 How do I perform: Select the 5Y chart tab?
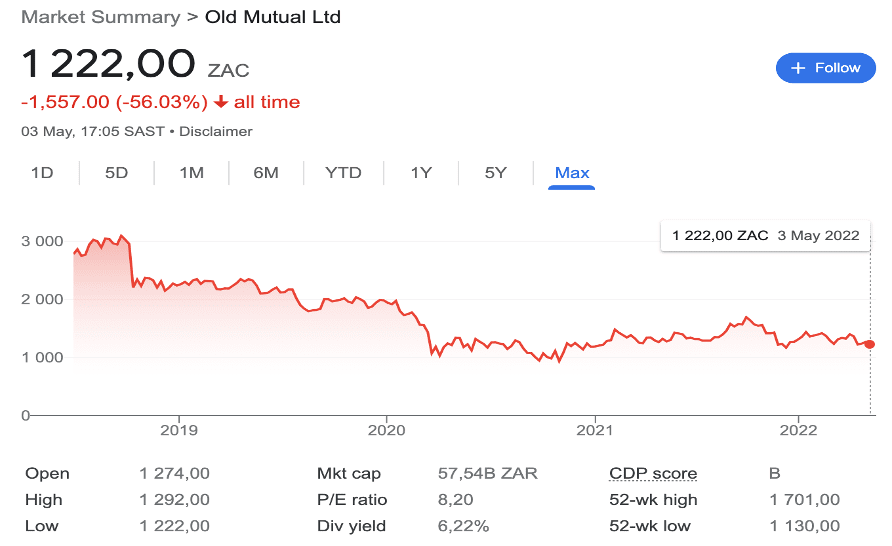(x=496, y=173)
